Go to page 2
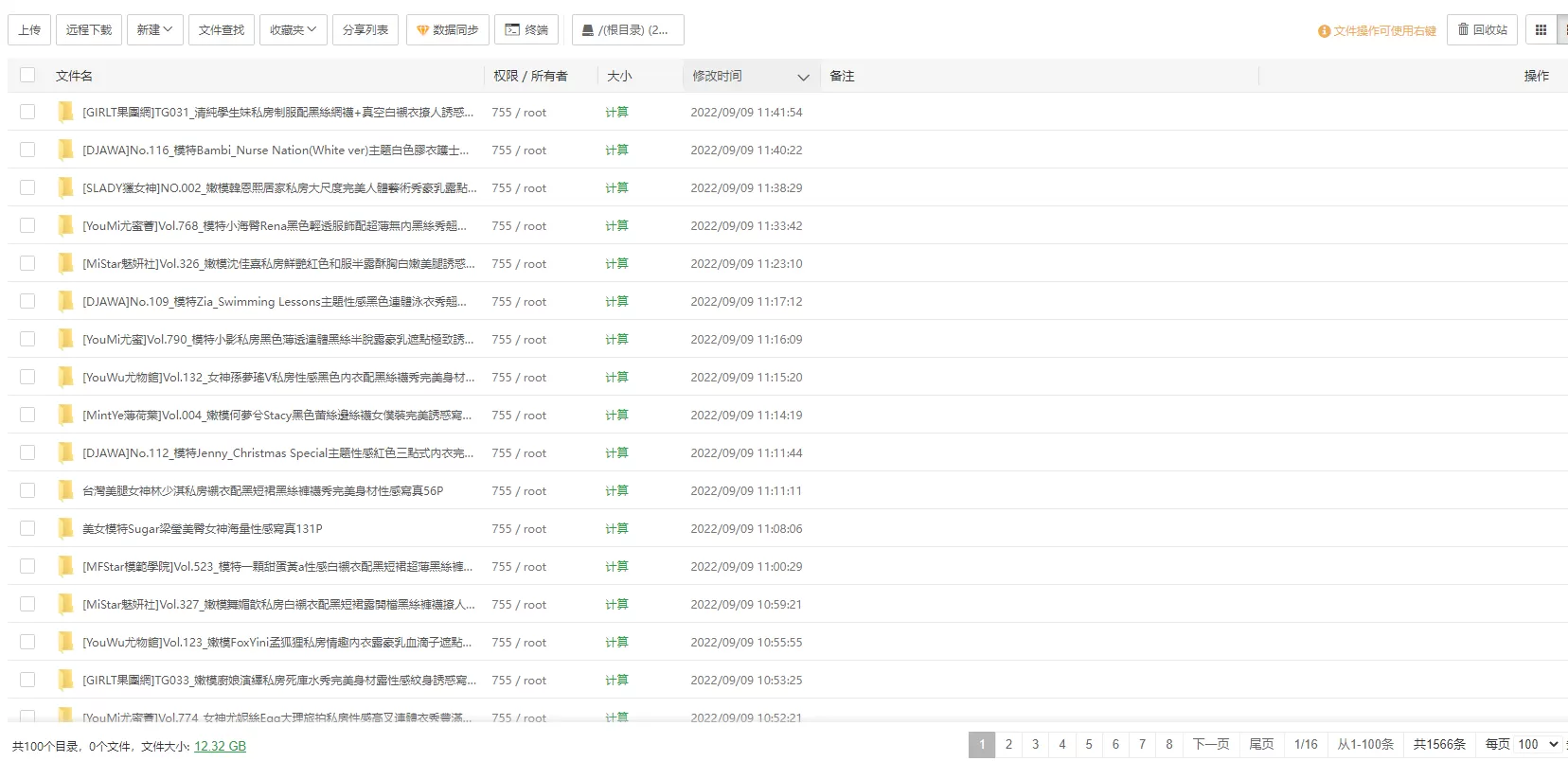This screenshot has height=779, width=1568. pyautogui.click(x=1008, y=744)
